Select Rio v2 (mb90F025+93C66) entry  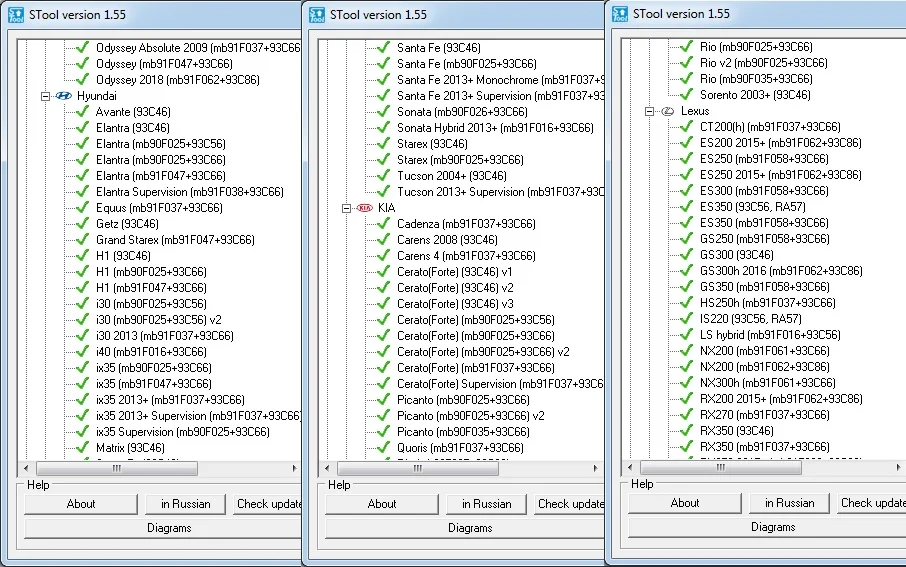pos(764,62)
